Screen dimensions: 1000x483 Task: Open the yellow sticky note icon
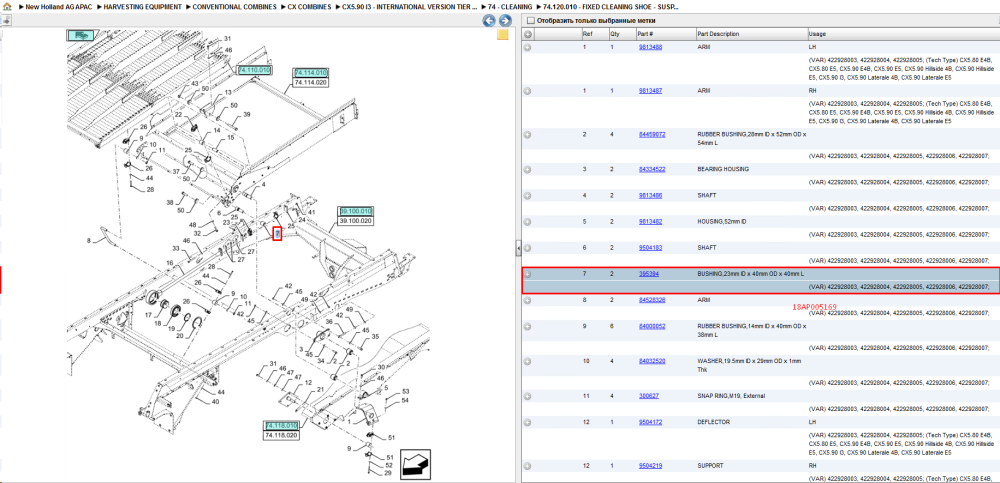click(x=503, y=35)
